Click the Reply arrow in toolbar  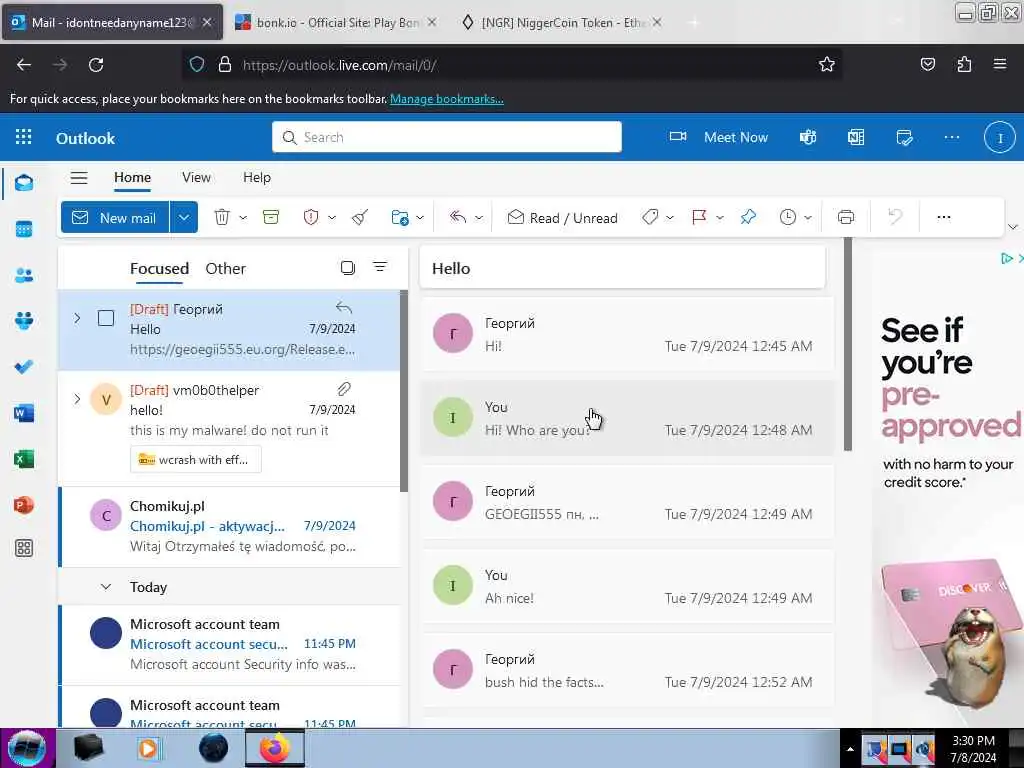click(x=458, y=217)
